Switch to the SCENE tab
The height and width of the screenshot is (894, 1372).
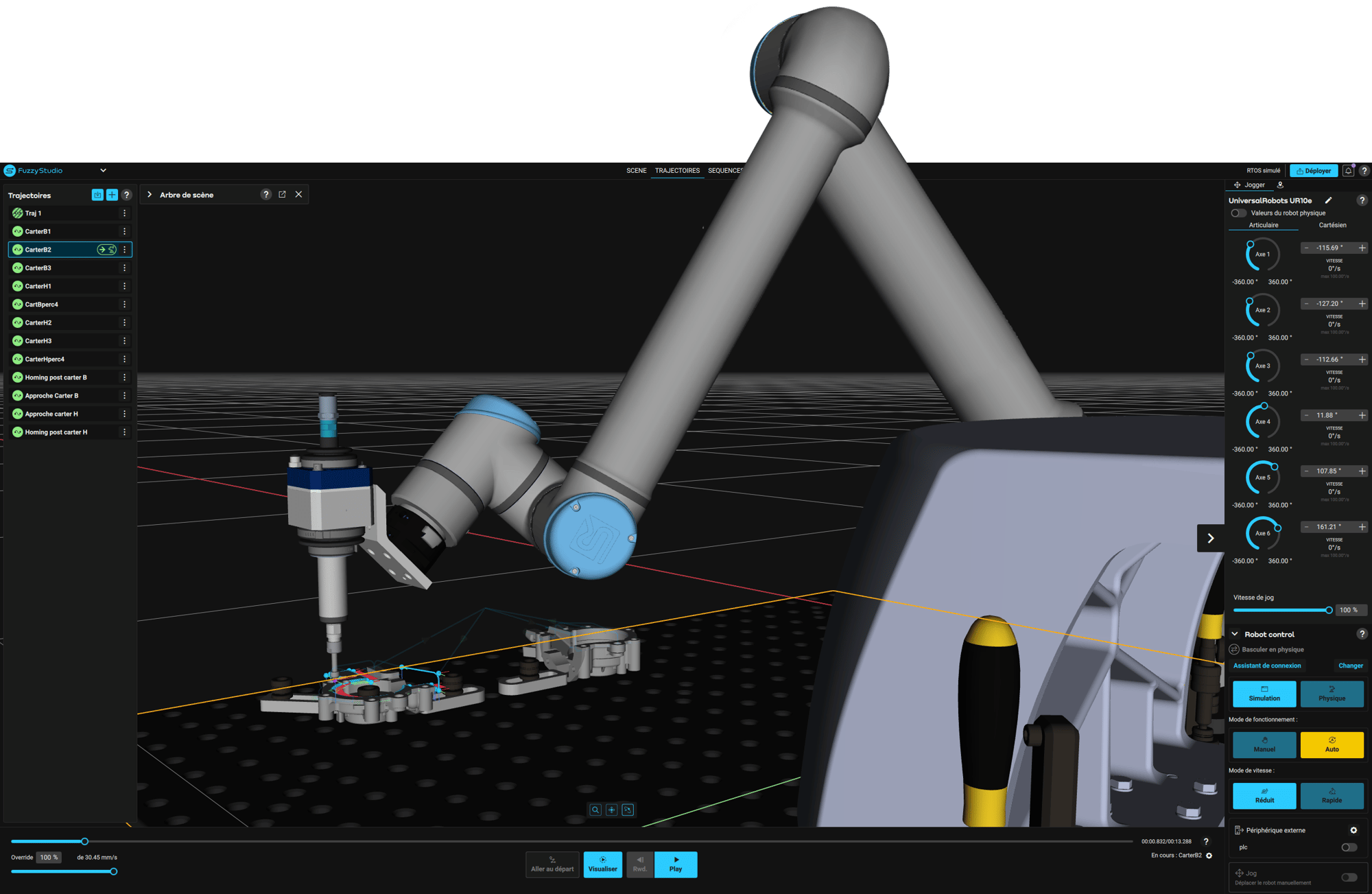click(636, 171)
